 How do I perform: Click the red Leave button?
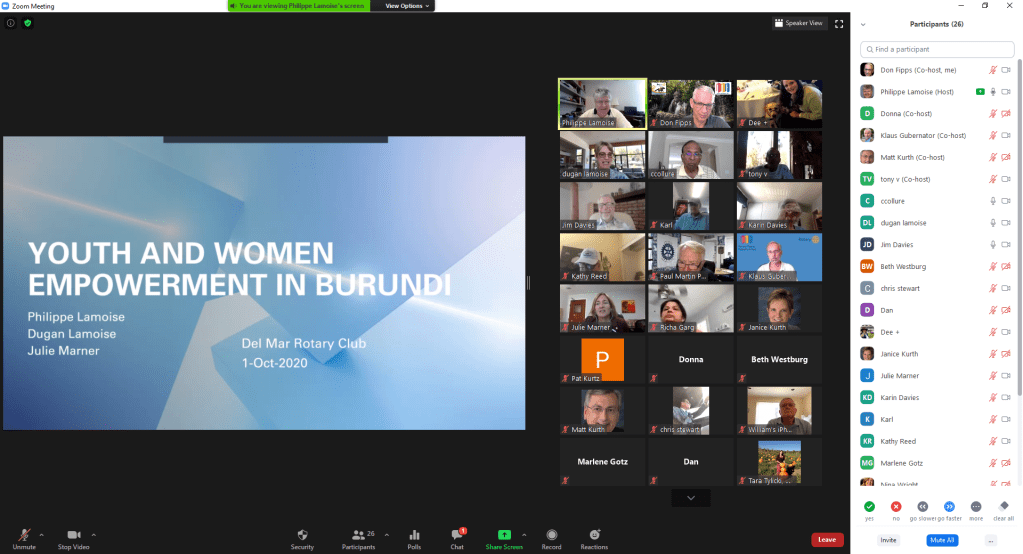pyautogui.click(x=826, y=540)
